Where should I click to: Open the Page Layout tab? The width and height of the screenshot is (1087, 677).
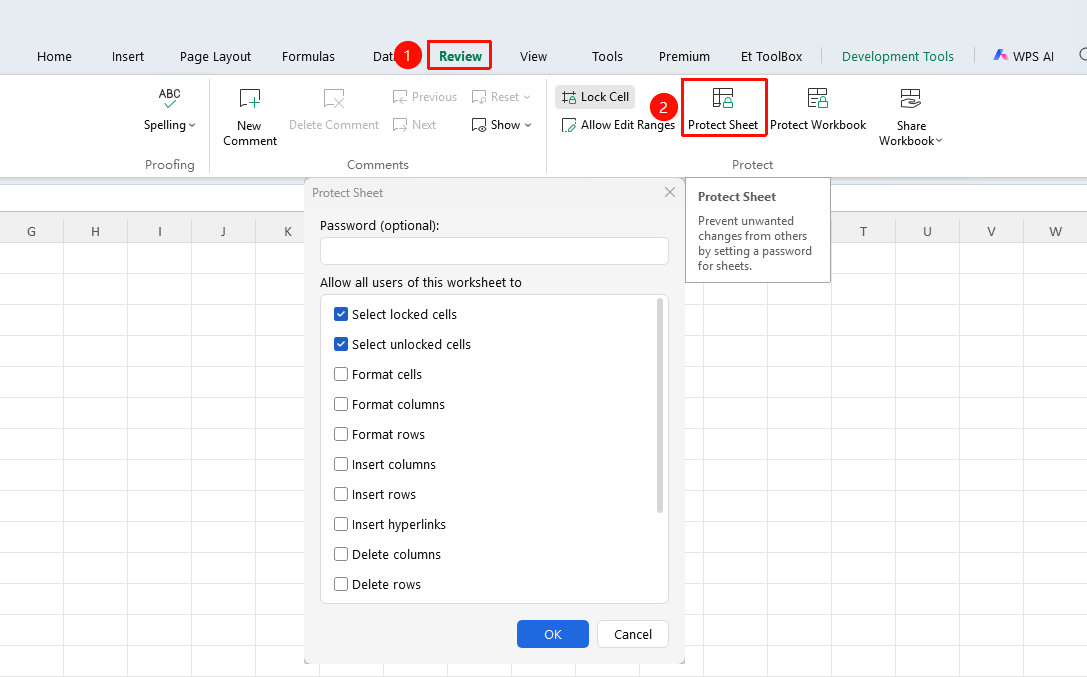[x=216, y=56]
